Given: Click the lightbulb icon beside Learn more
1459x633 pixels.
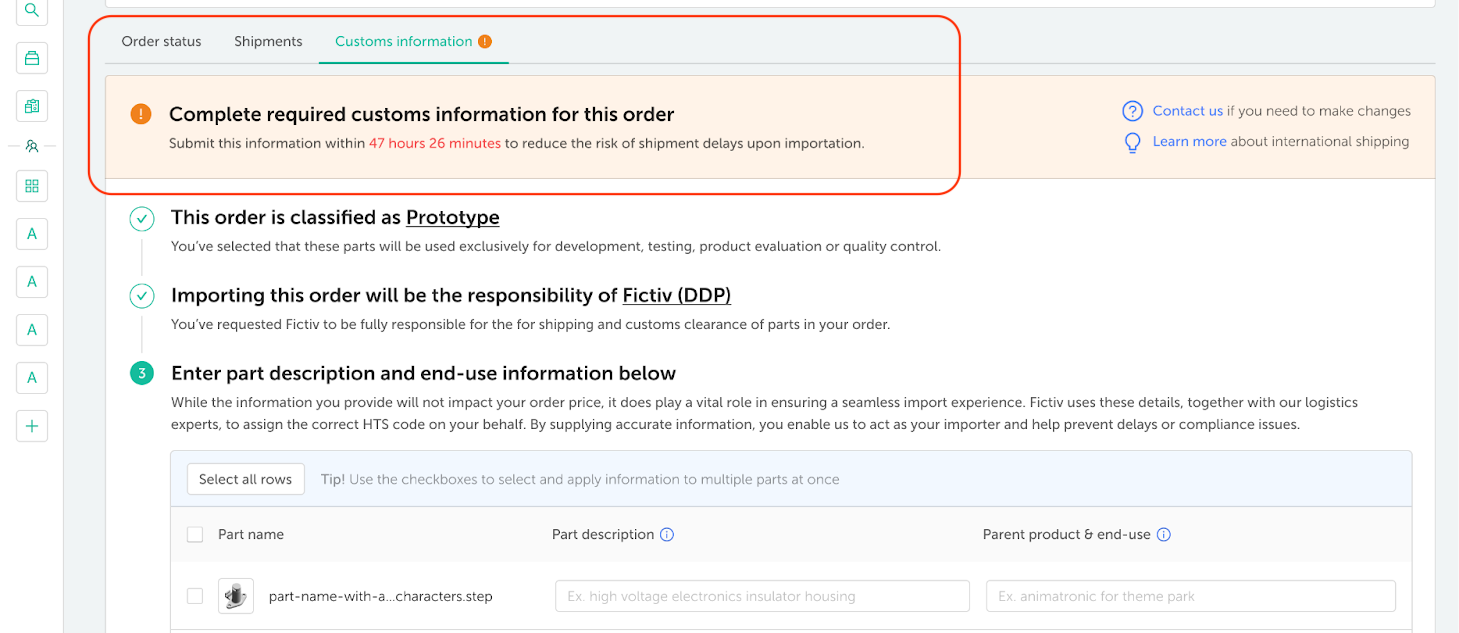Looking at the screenshot, I should (x=1132, y=142).
